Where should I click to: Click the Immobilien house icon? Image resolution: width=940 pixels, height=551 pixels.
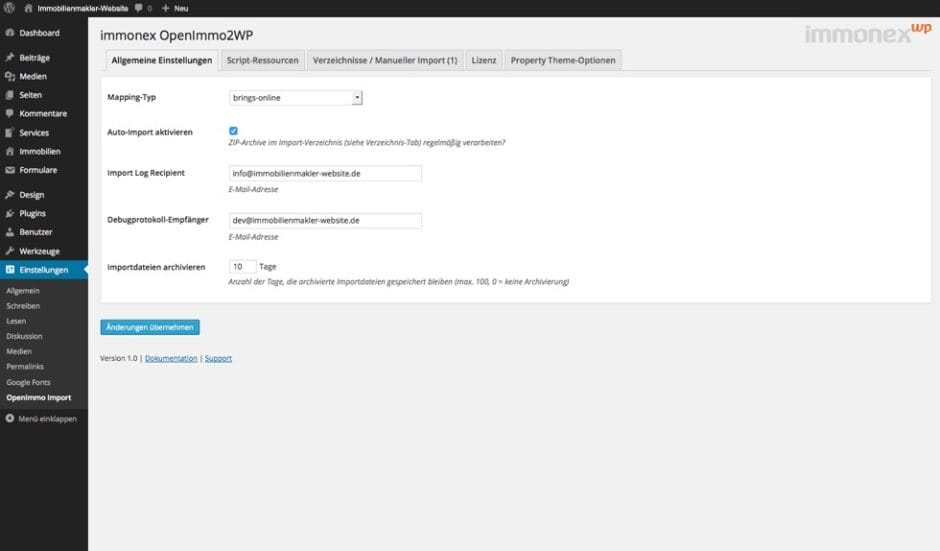[x=10, y=151]
